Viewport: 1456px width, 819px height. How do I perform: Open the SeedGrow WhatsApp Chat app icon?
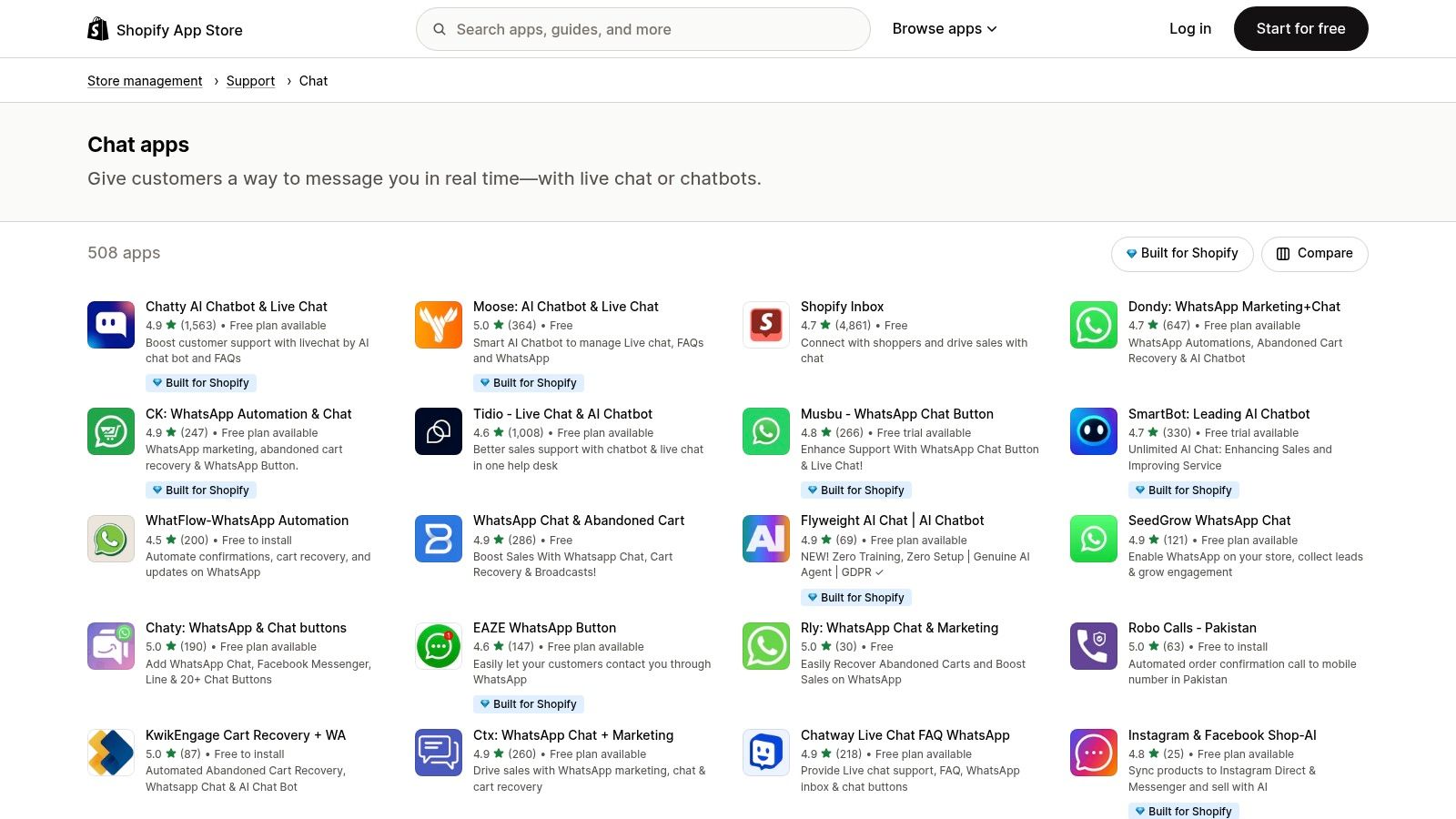click(1093, 538)
